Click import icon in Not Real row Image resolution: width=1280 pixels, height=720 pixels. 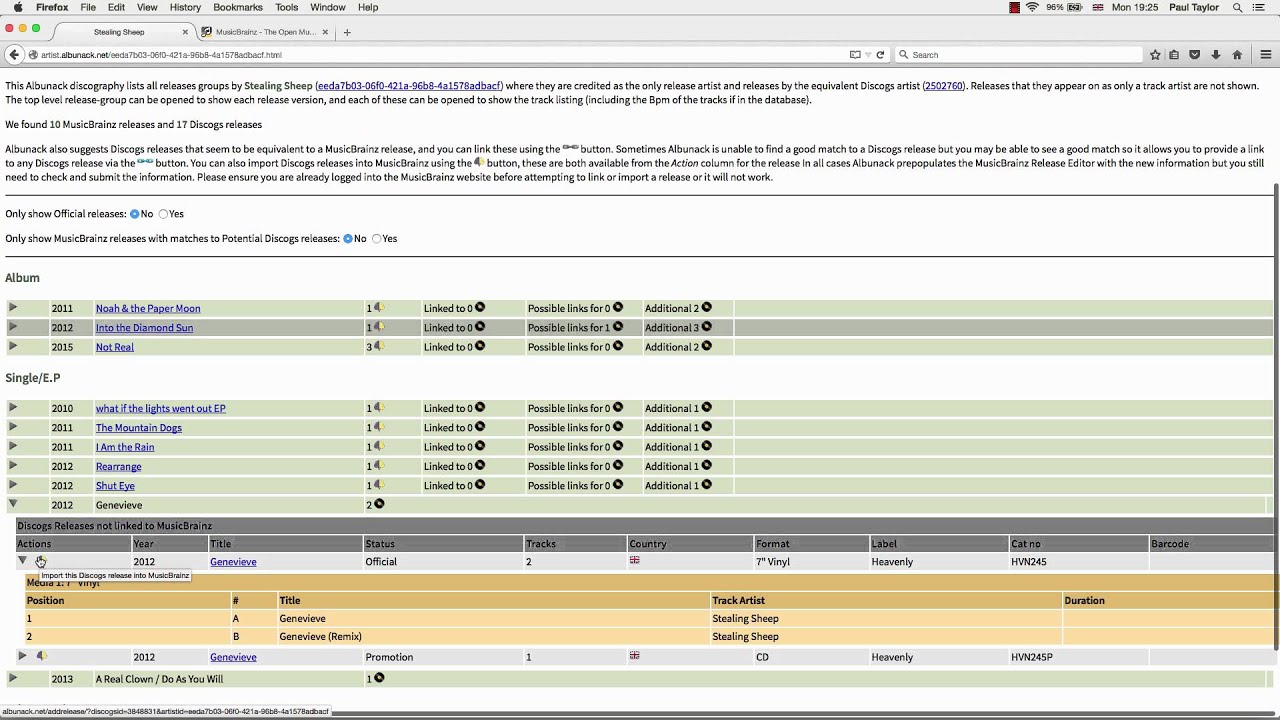pos(379,347)
